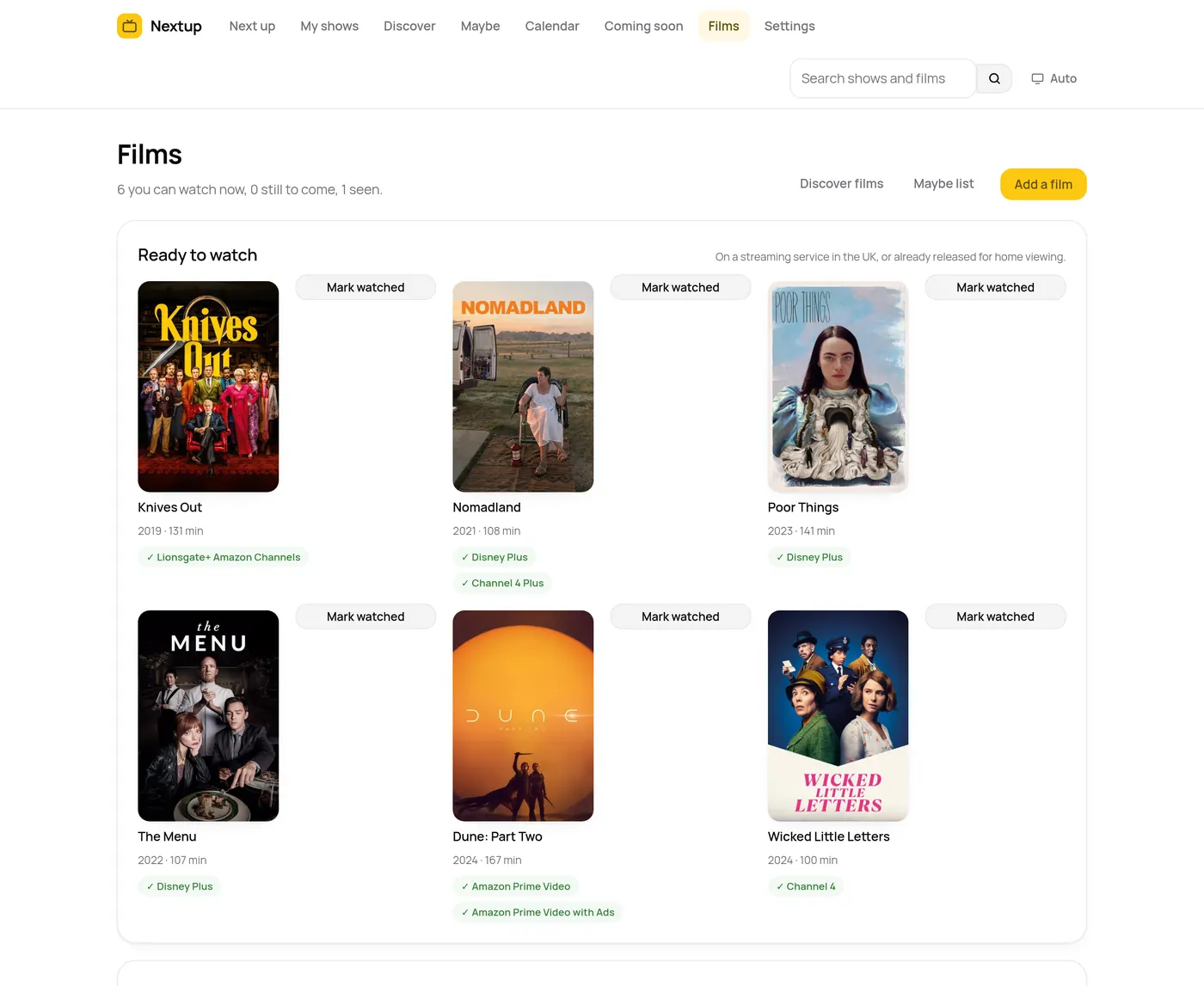Mark Knives Out as watched
The image size is (1204, 986).
(365, 287)
